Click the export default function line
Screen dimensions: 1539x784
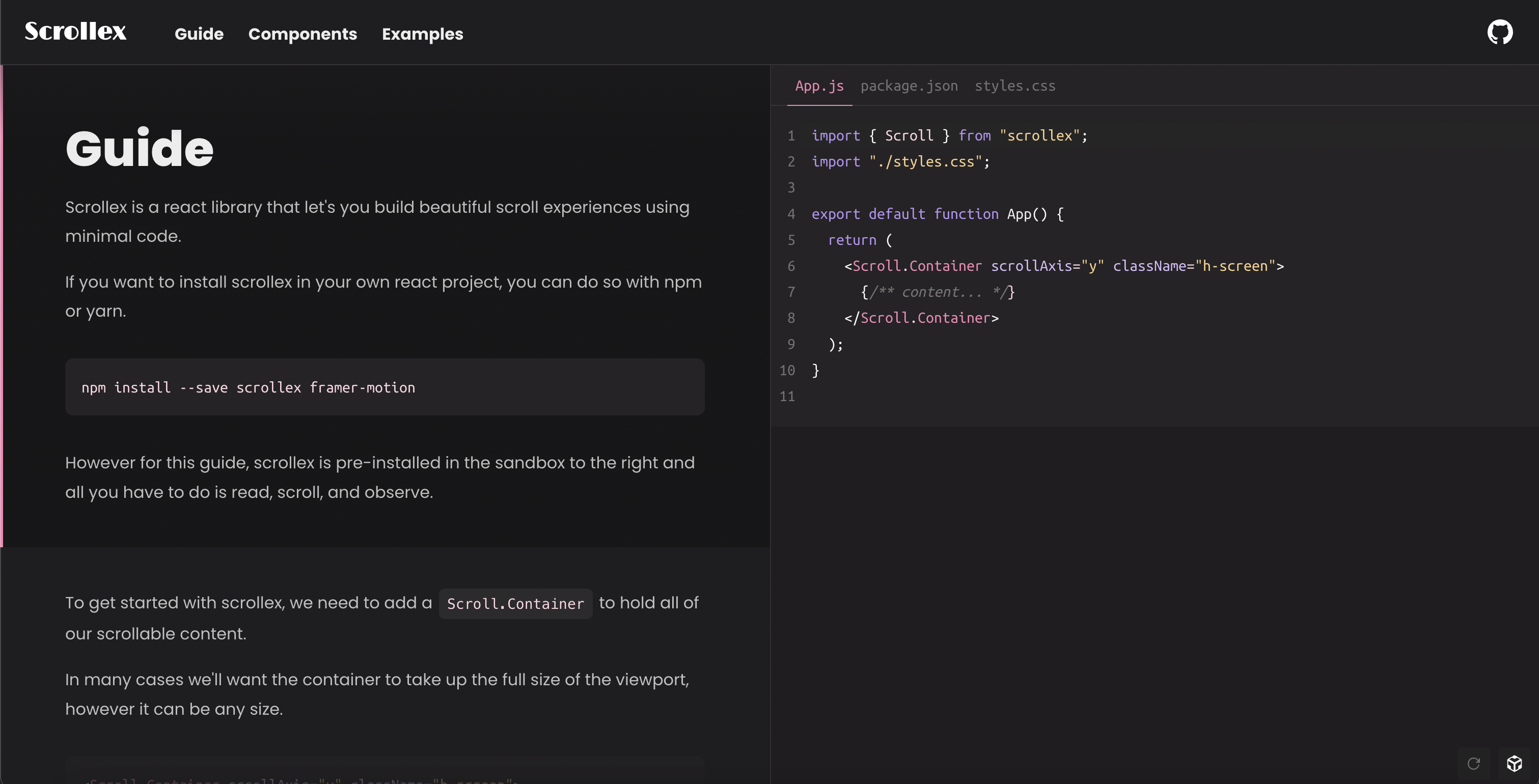pos(937,214)
